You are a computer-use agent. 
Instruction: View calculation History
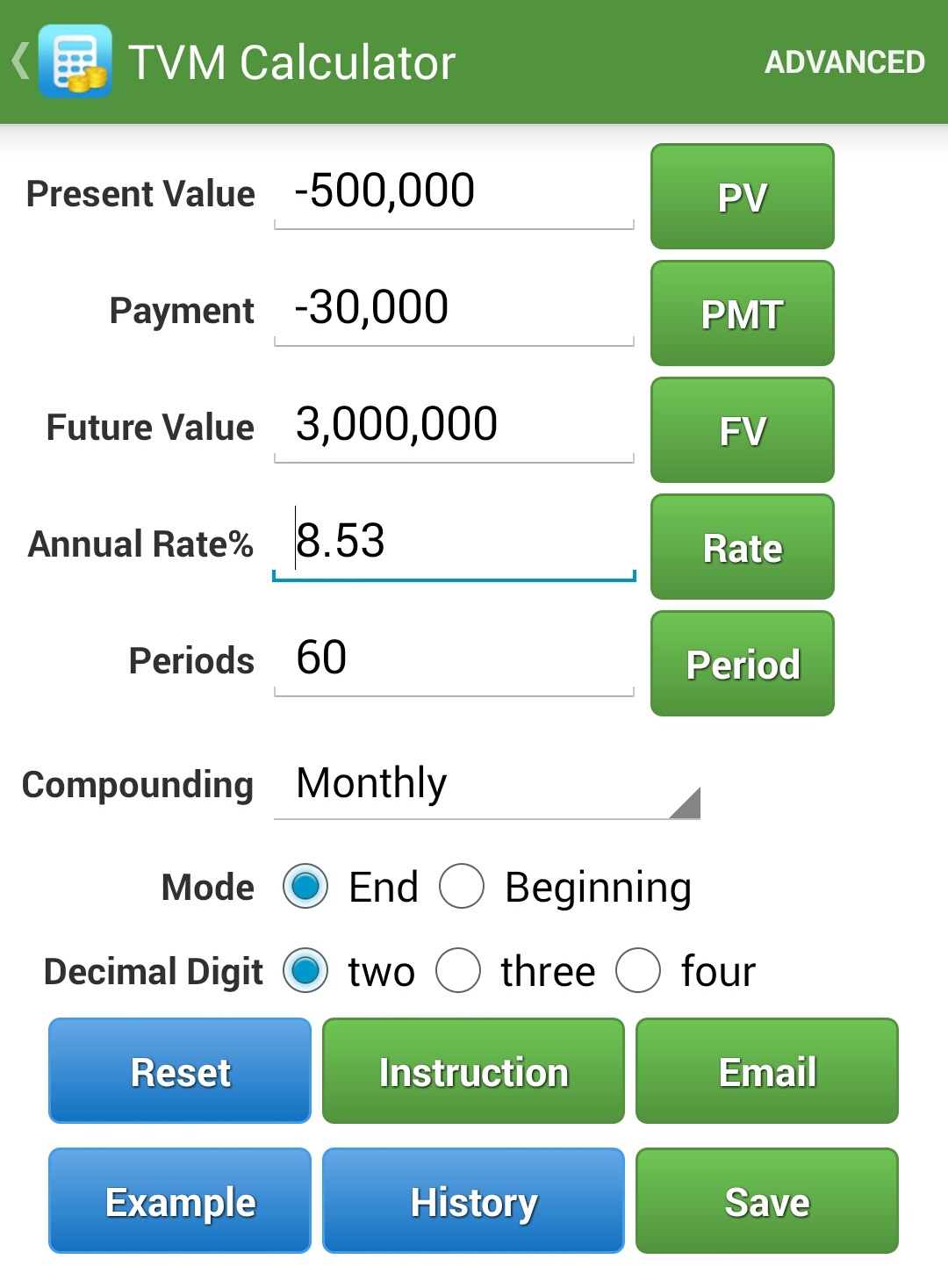click(473, 1201)
